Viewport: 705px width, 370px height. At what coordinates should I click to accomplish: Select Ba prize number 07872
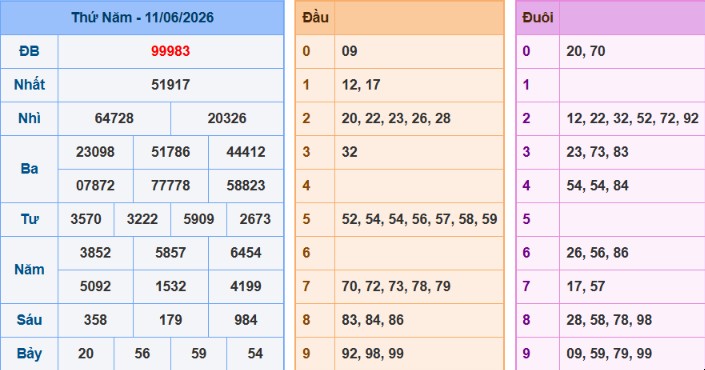pos(95,185)
